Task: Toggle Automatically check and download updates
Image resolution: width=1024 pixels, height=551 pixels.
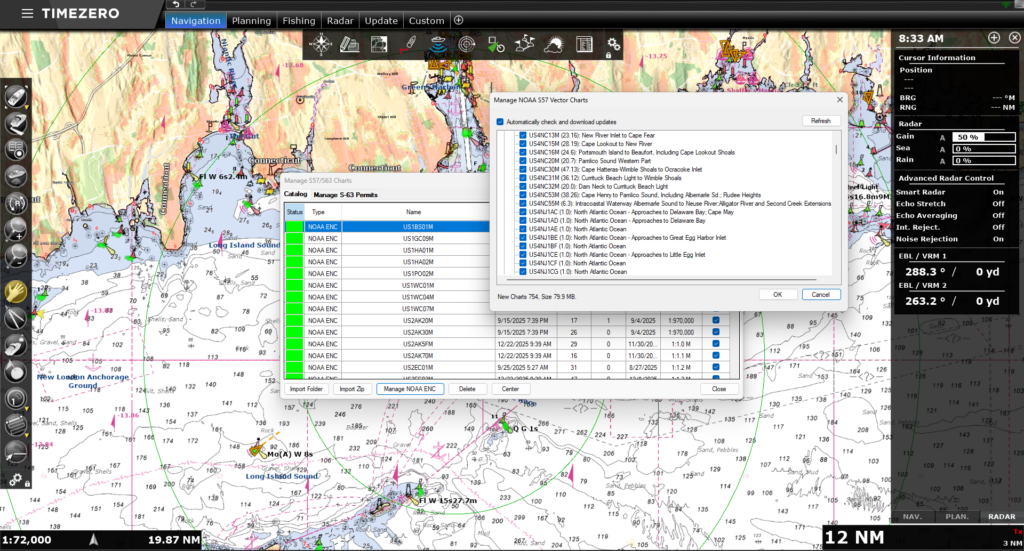Action: [502, 121]
